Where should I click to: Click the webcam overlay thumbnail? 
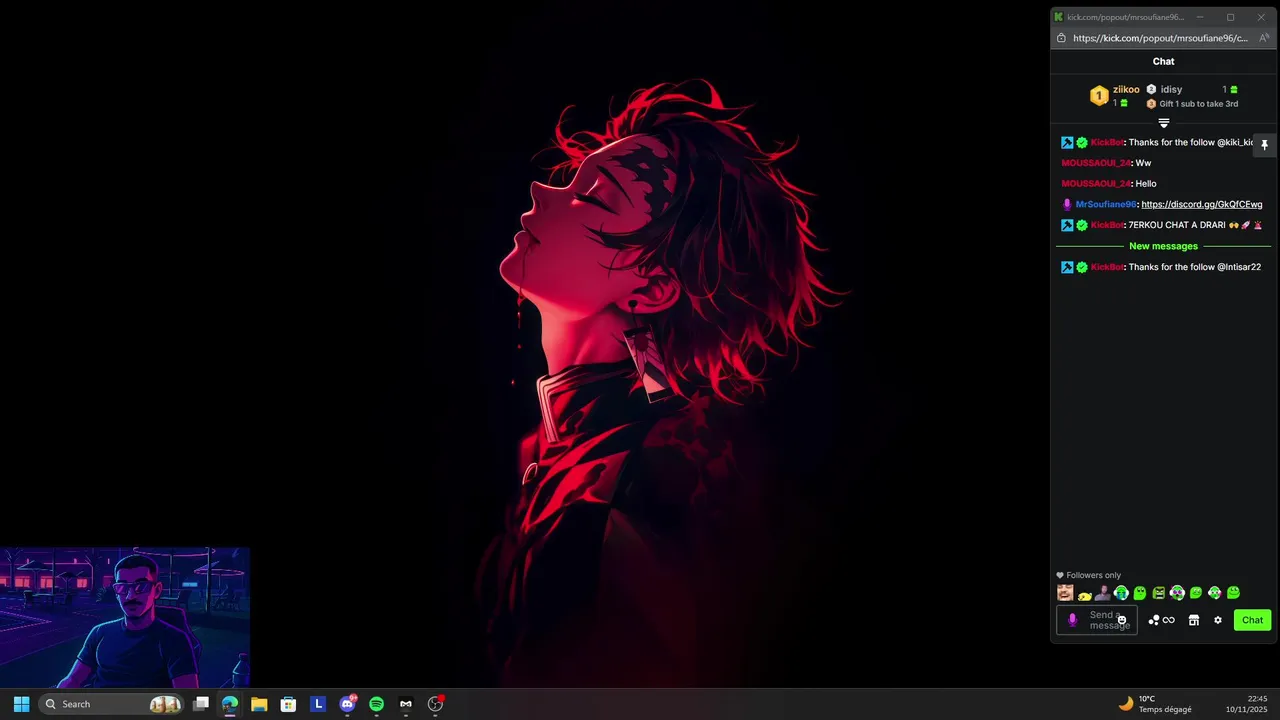click(125, 617)
